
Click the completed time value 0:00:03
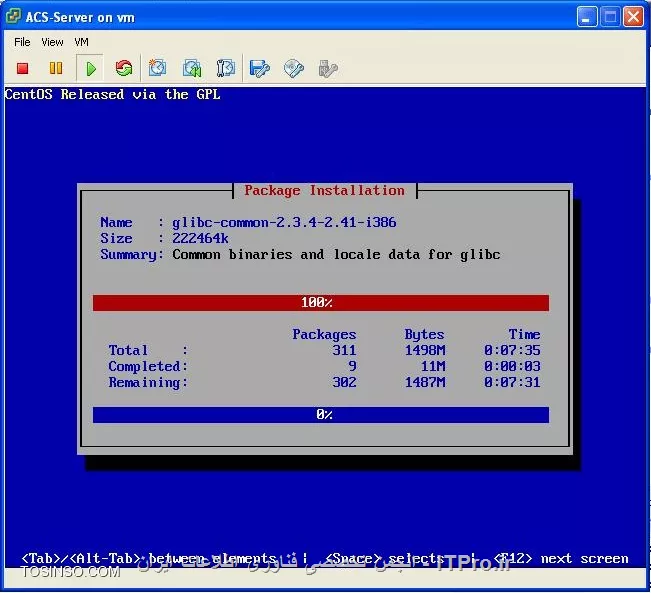512,366
